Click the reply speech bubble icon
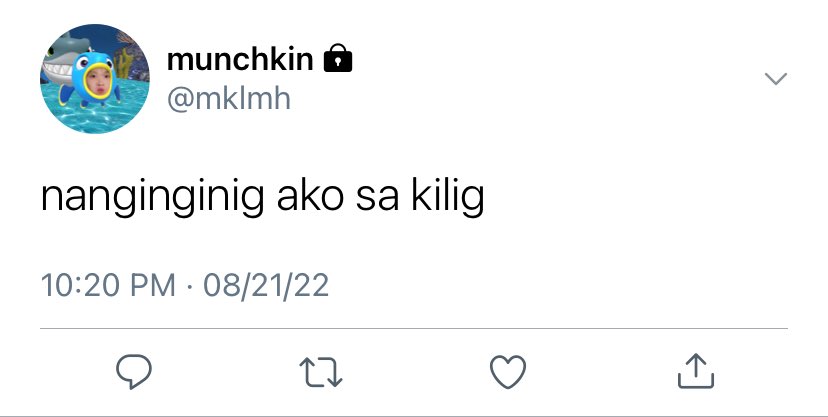The image size is (828, 417). pyautogui.click(x=134, y=371)
